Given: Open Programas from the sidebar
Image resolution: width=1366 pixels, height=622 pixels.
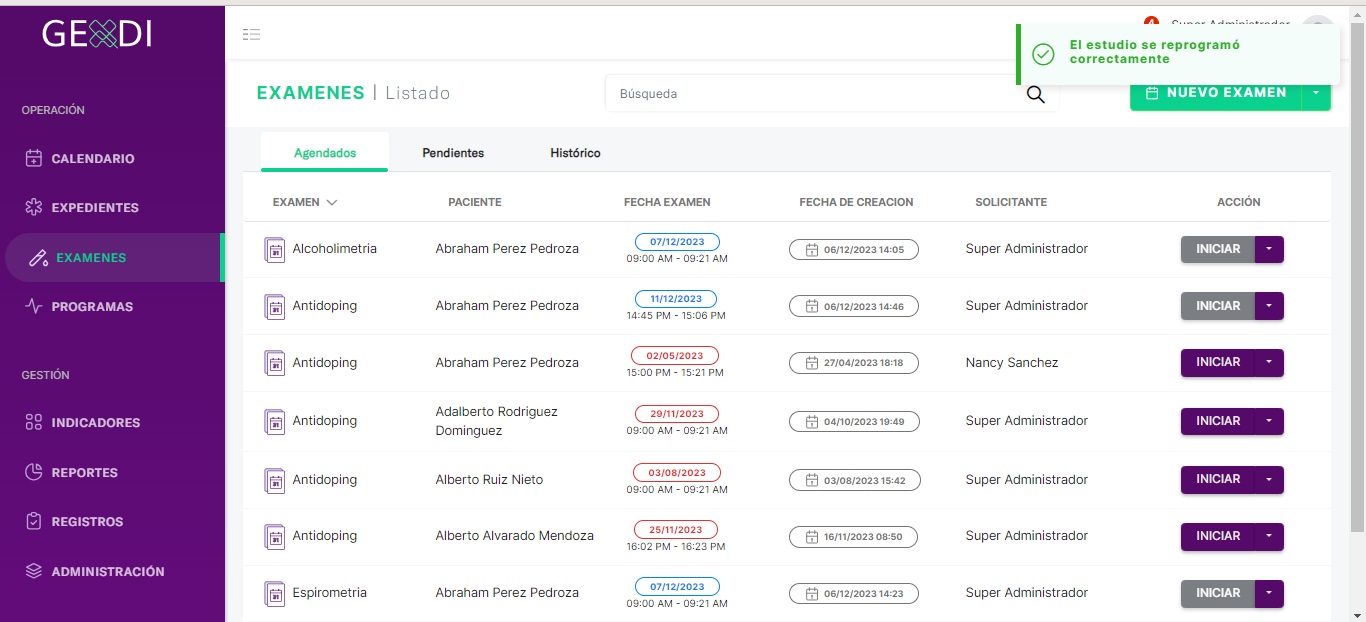Looking at the screenshot, I should 92,307.
